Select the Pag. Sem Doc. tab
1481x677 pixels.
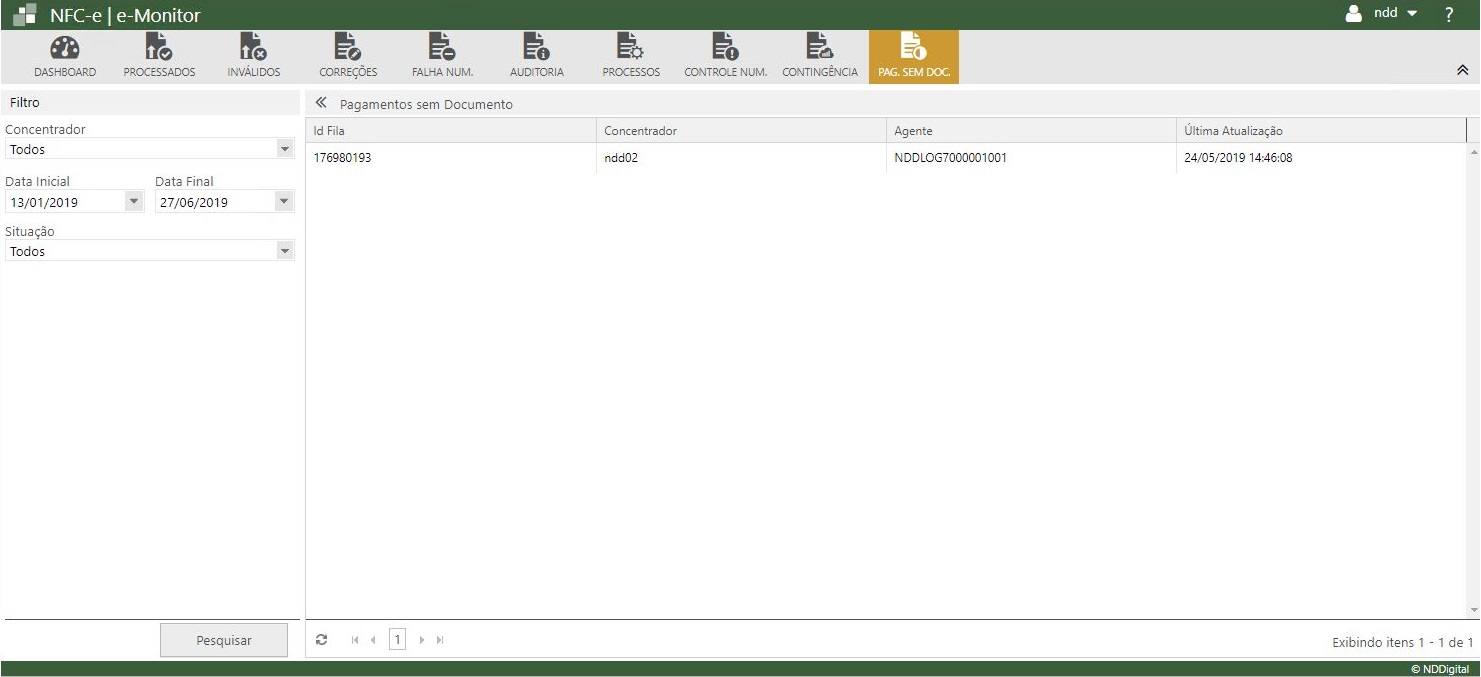point(913,56)
